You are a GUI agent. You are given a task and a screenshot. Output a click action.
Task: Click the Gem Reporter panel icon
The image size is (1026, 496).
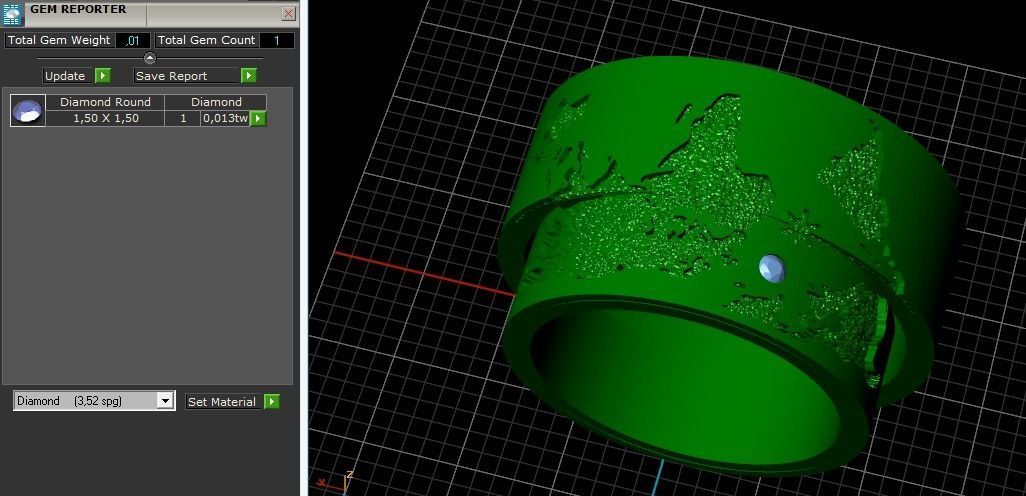point(12,12)
